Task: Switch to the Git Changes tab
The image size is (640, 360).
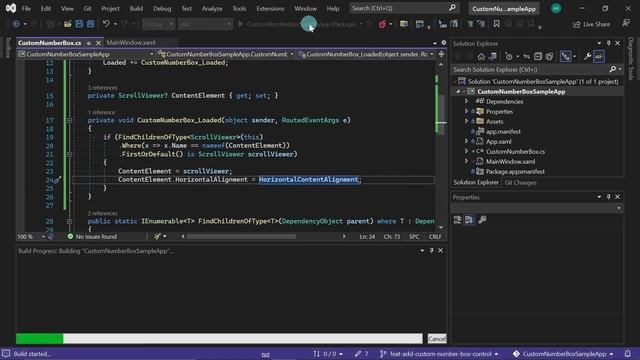Action: pyautogui.click(x=520, y=183)
